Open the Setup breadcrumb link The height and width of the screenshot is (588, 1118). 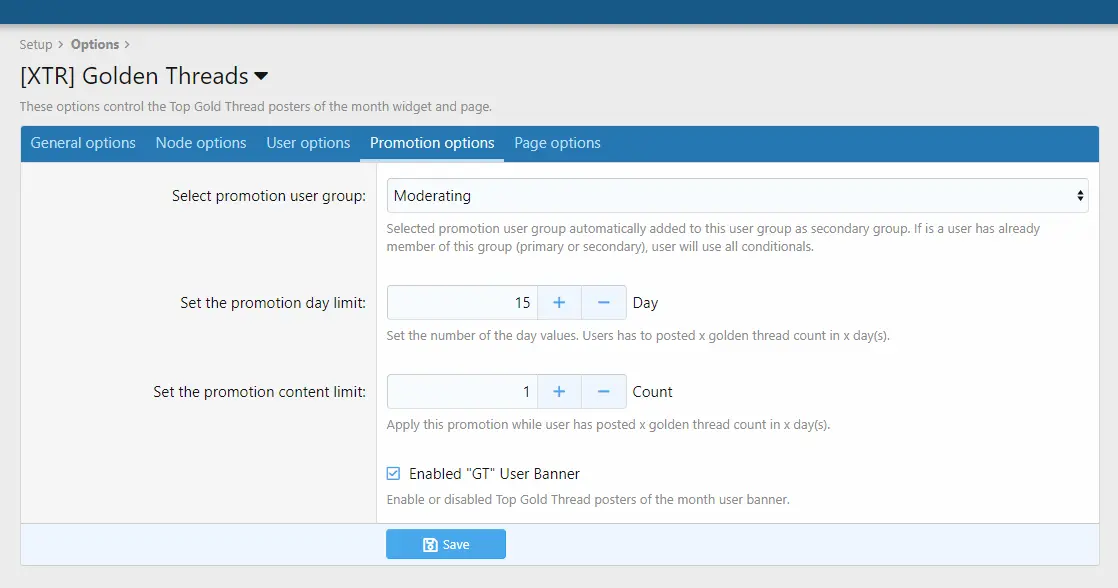click(36, 44)
